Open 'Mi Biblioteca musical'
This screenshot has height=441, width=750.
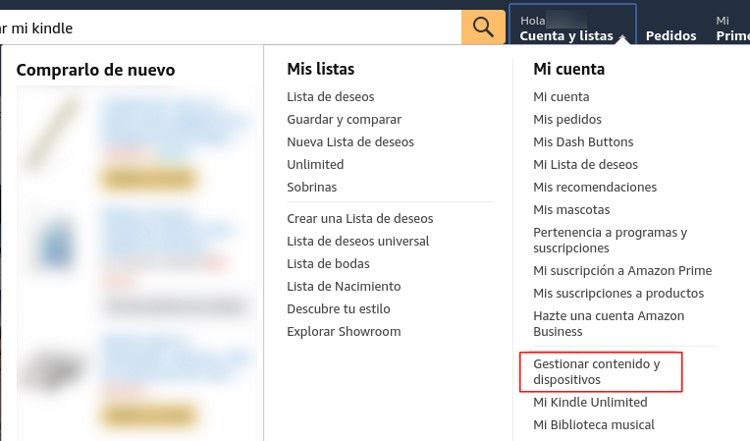[x=594, y=424]
